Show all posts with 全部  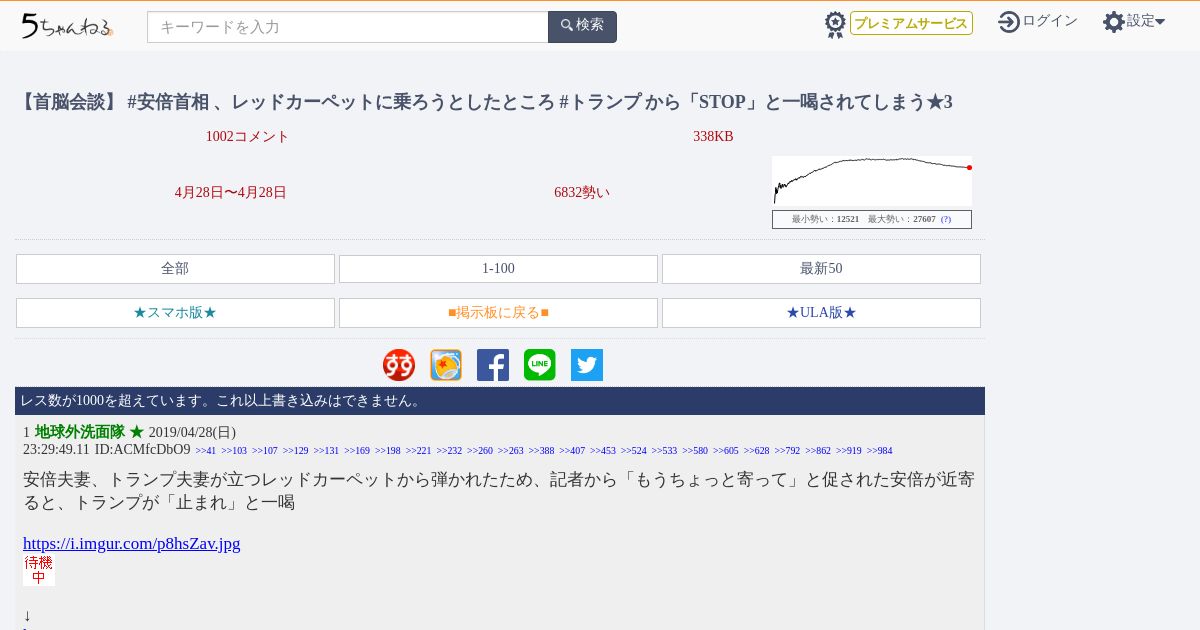tap(175, 269)
